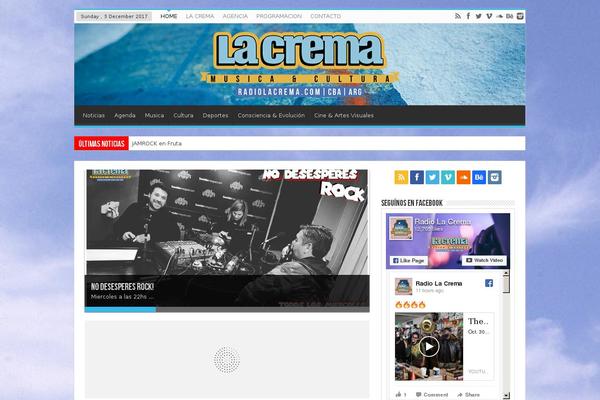Click Radio La Crema page profile picture
Viewport: 600px width, 400px height.
coord(401,229)
